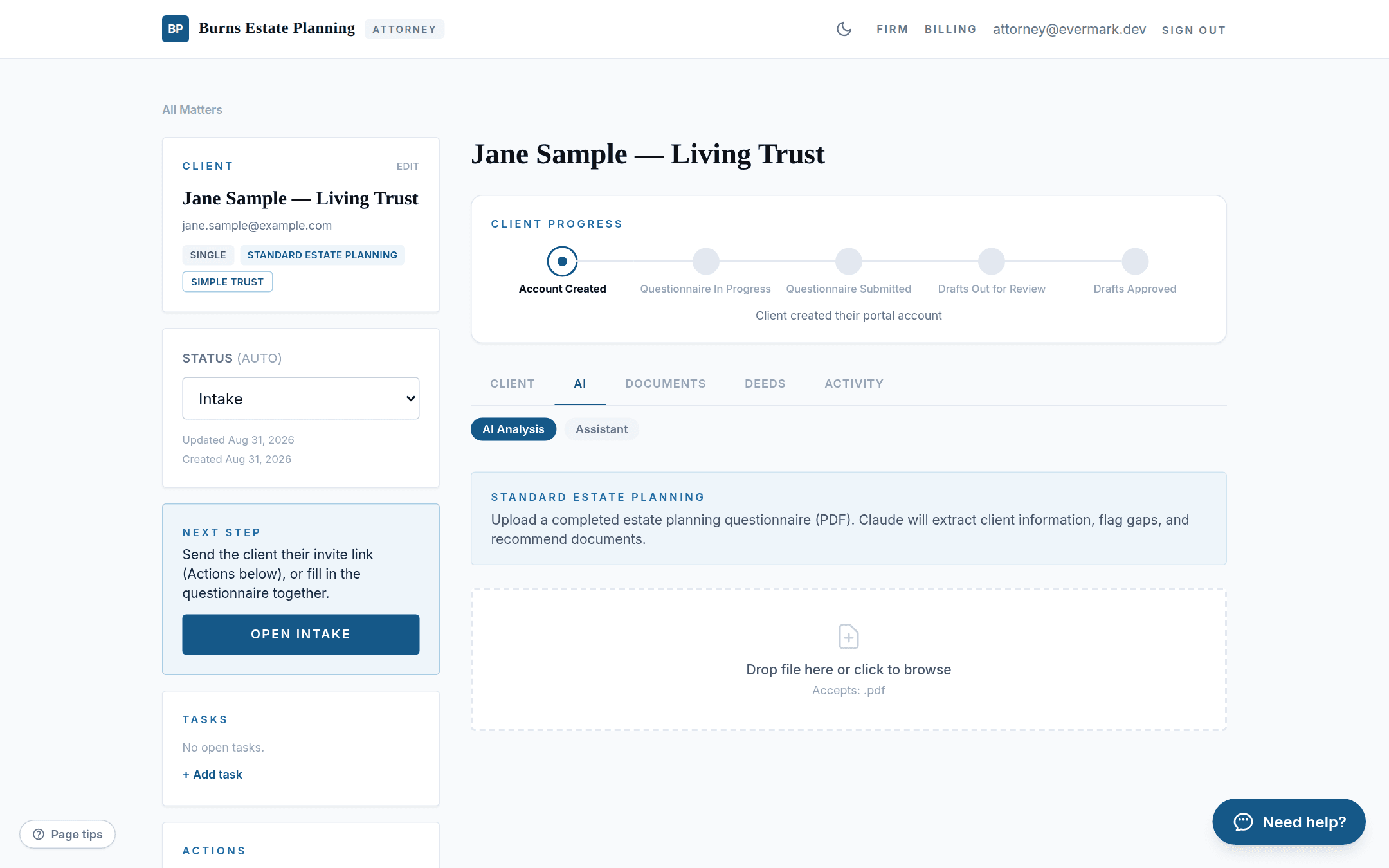Click the Open Intake button
Screen dimensions: 1389x868
(x=301, y=635)
